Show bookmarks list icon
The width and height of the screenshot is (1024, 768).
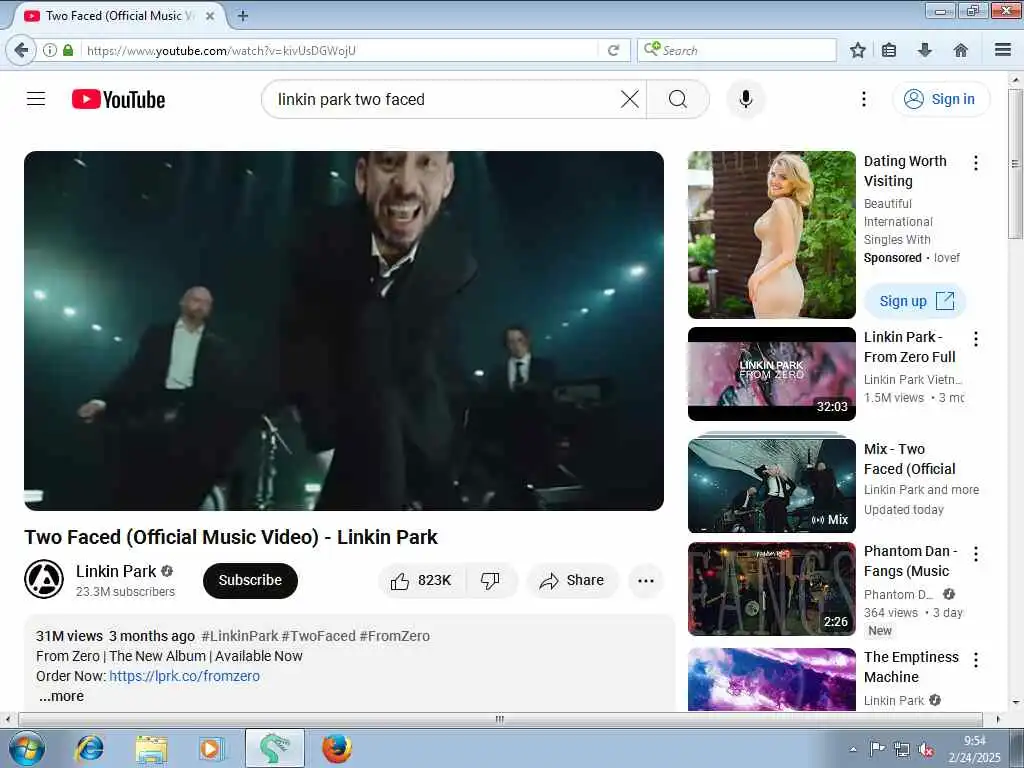(x=889, y=50)
